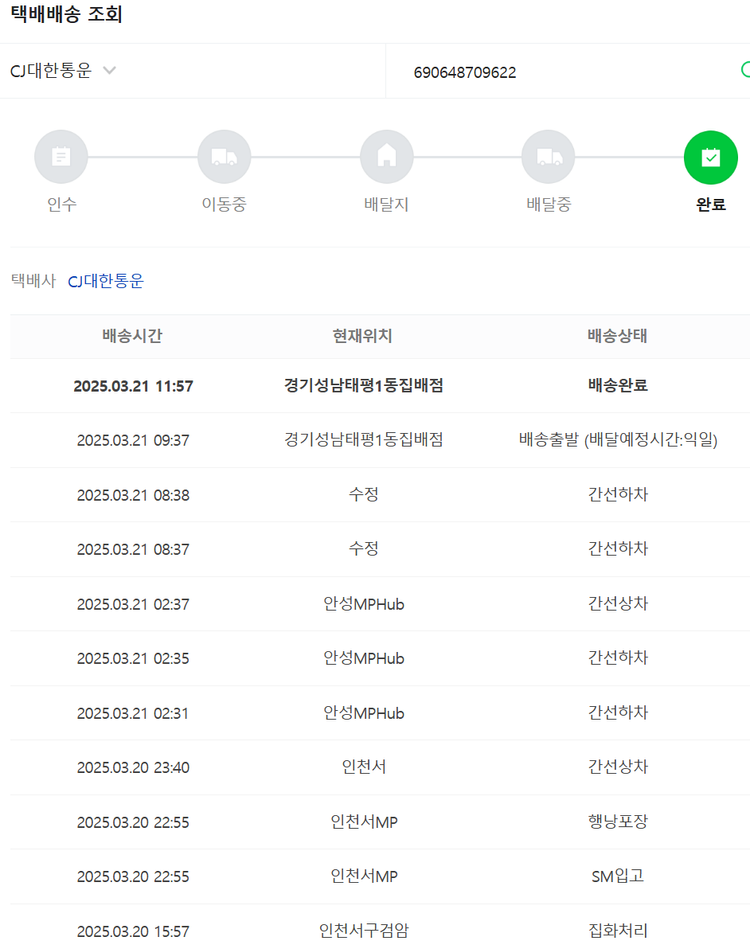This screenshot has width=750, height=952.
Task: Click the 인수 pickup step icon
Action: pos(61,157)
